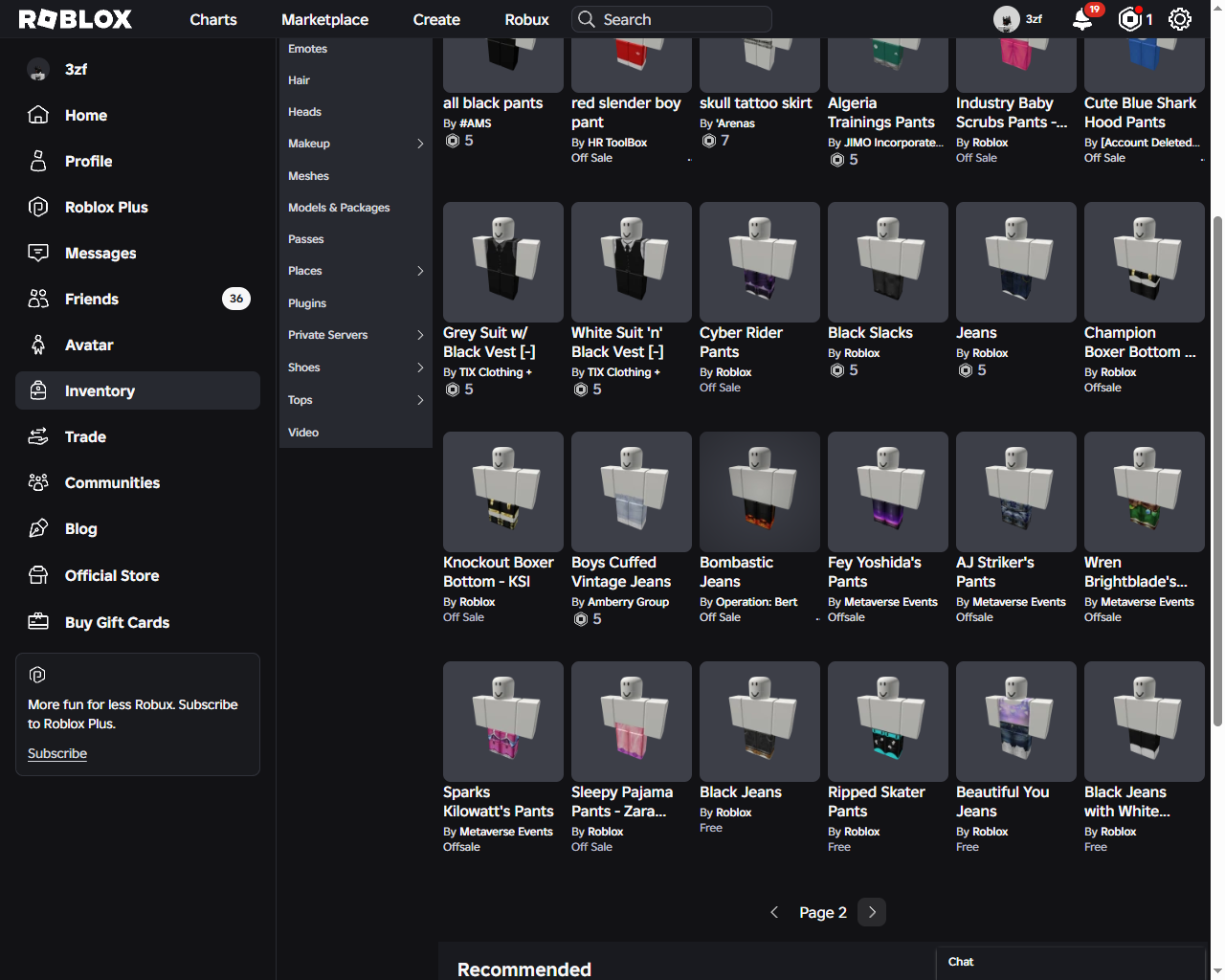Open the Fey Yoshida's Pants thumbnail

click(x=888, y=492)
